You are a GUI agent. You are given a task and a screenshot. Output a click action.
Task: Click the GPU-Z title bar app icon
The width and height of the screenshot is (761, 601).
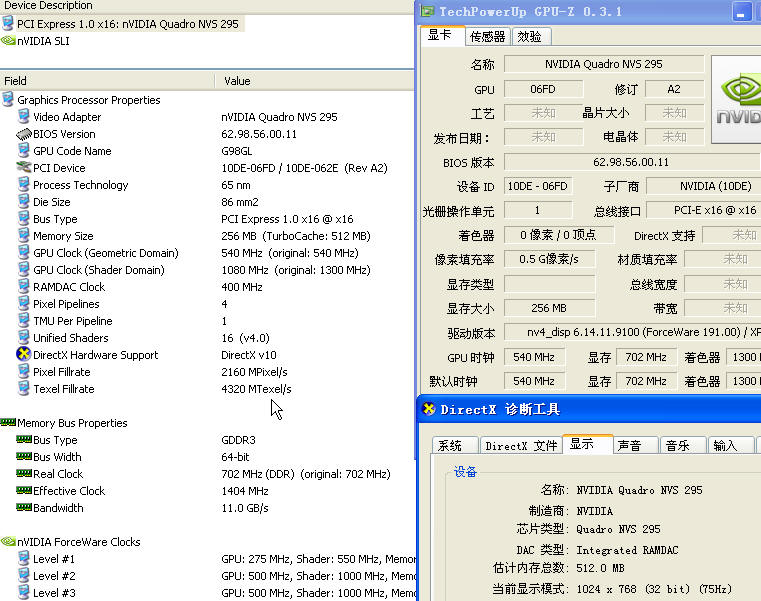point(428,11)
